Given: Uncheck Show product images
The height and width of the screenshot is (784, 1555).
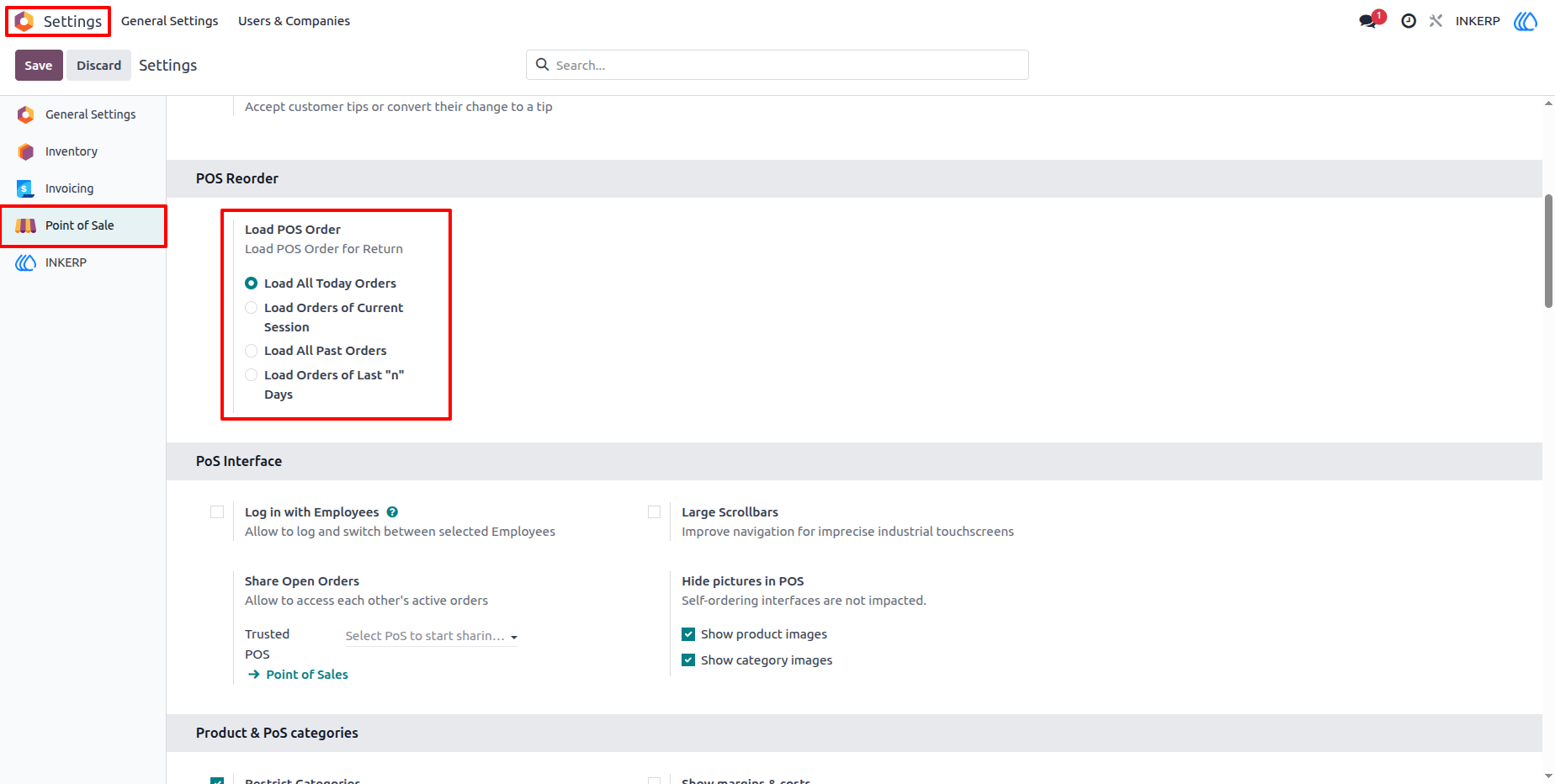Looking at the screenshot, I should coord(688,634).
